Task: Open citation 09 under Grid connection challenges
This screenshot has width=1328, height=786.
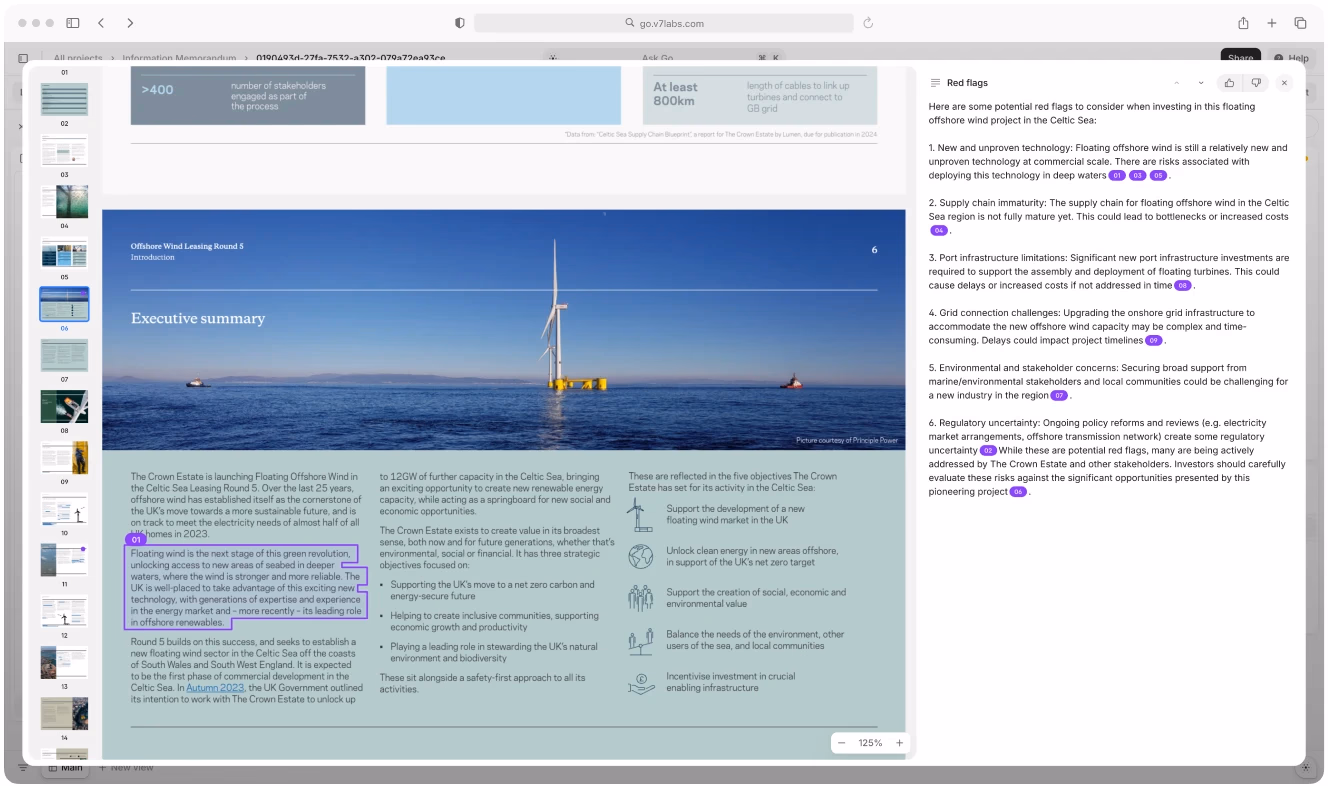Action: tap(1154, 341)
